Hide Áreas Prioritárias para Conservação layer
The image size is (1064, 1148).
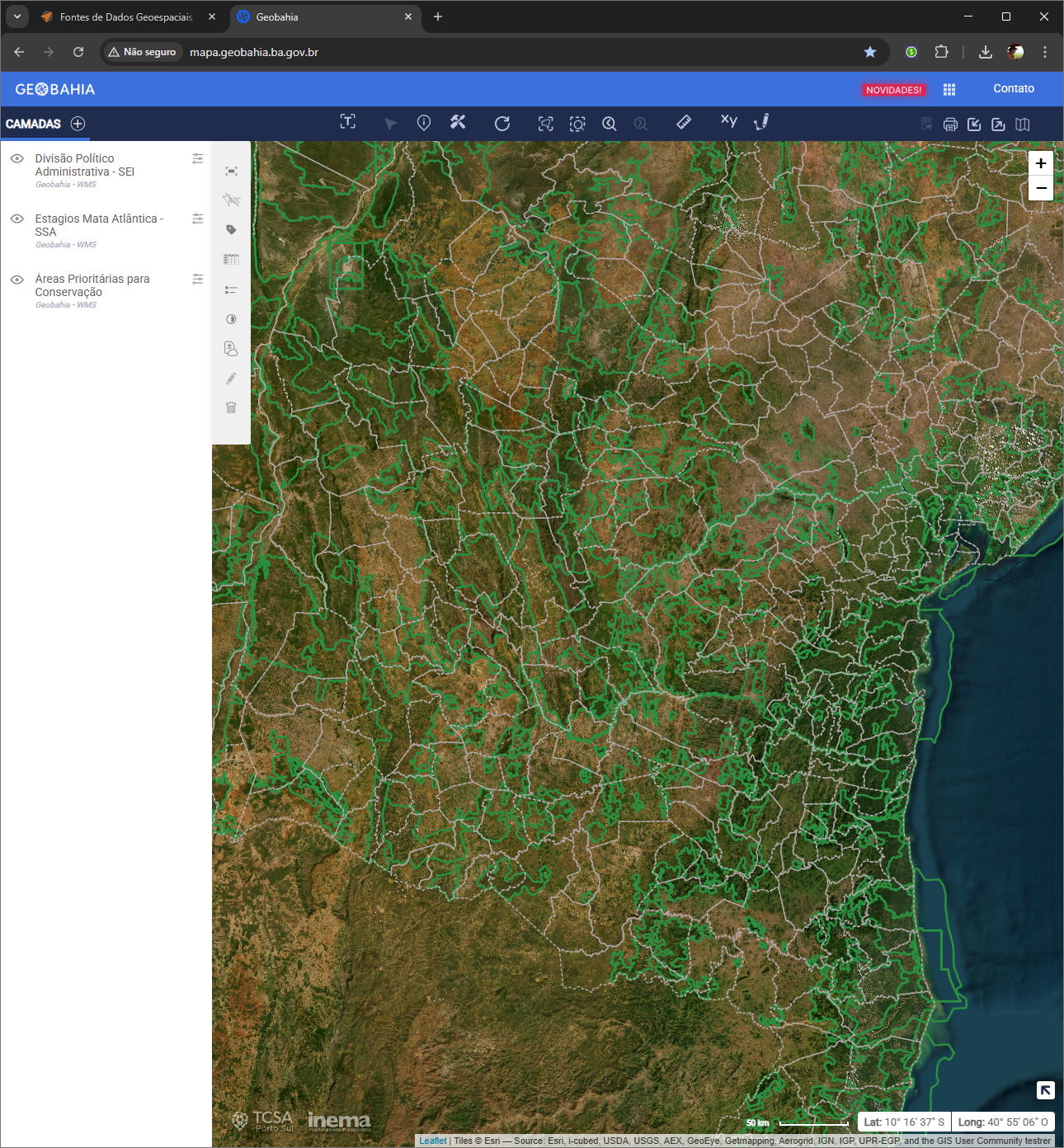point(16,280)
